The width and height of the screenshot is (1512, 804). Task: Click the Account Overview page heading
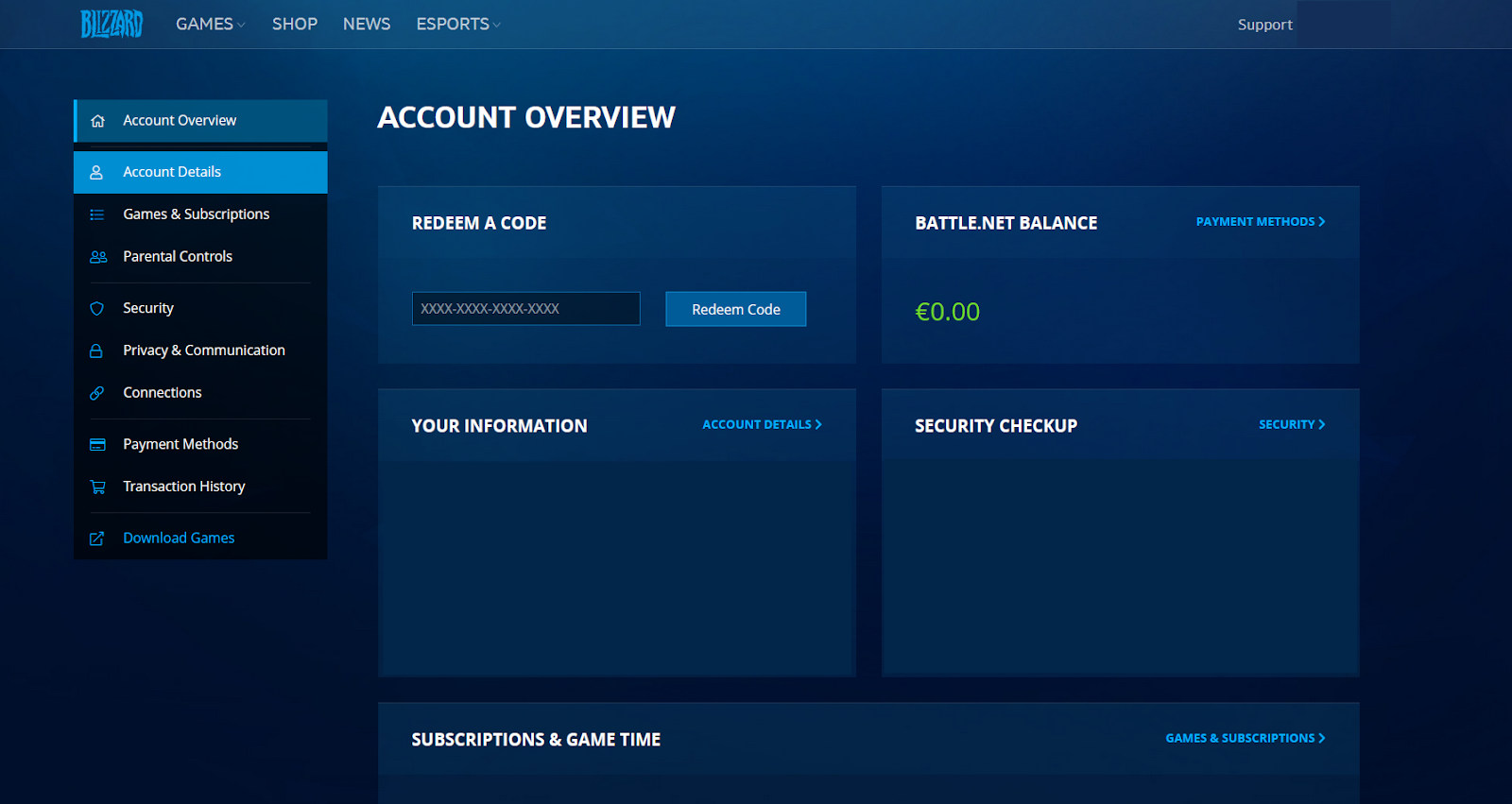pos(526,117)
